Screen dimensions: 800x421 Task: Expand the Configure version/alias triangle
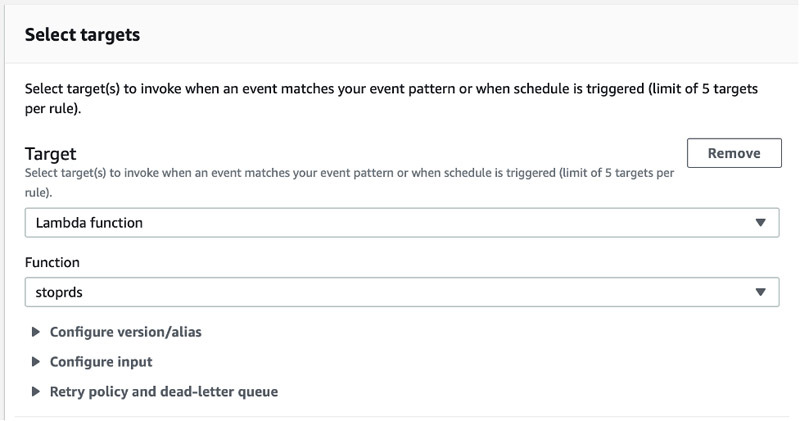[x=37, y=332]
